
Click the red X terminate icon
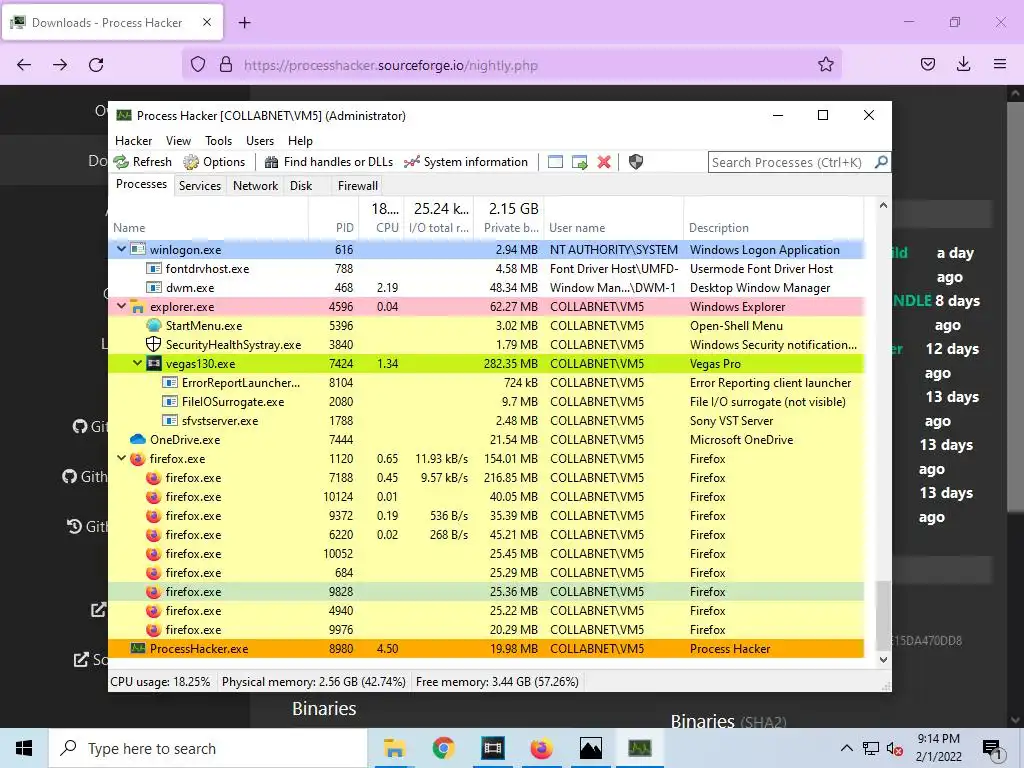604,162
